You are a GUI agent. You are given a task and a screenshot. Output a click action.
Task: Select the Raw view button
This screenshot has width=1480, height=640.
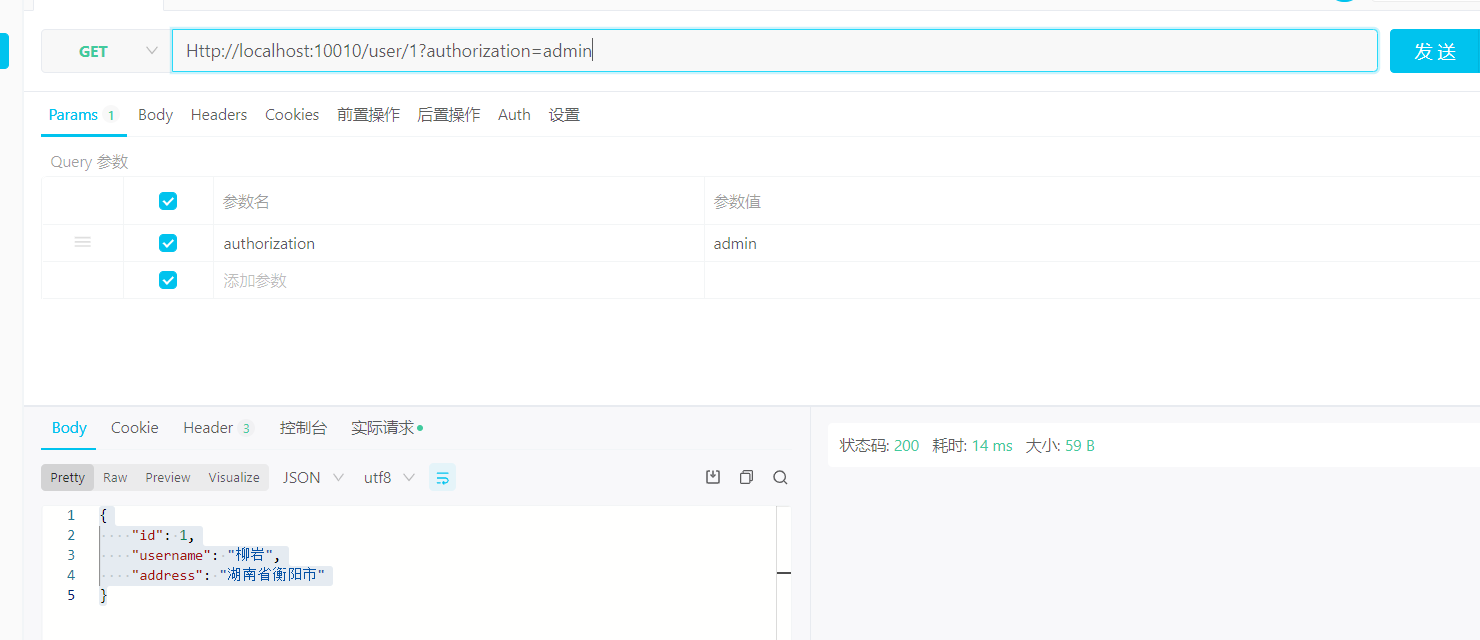click(x=115, y=477)
